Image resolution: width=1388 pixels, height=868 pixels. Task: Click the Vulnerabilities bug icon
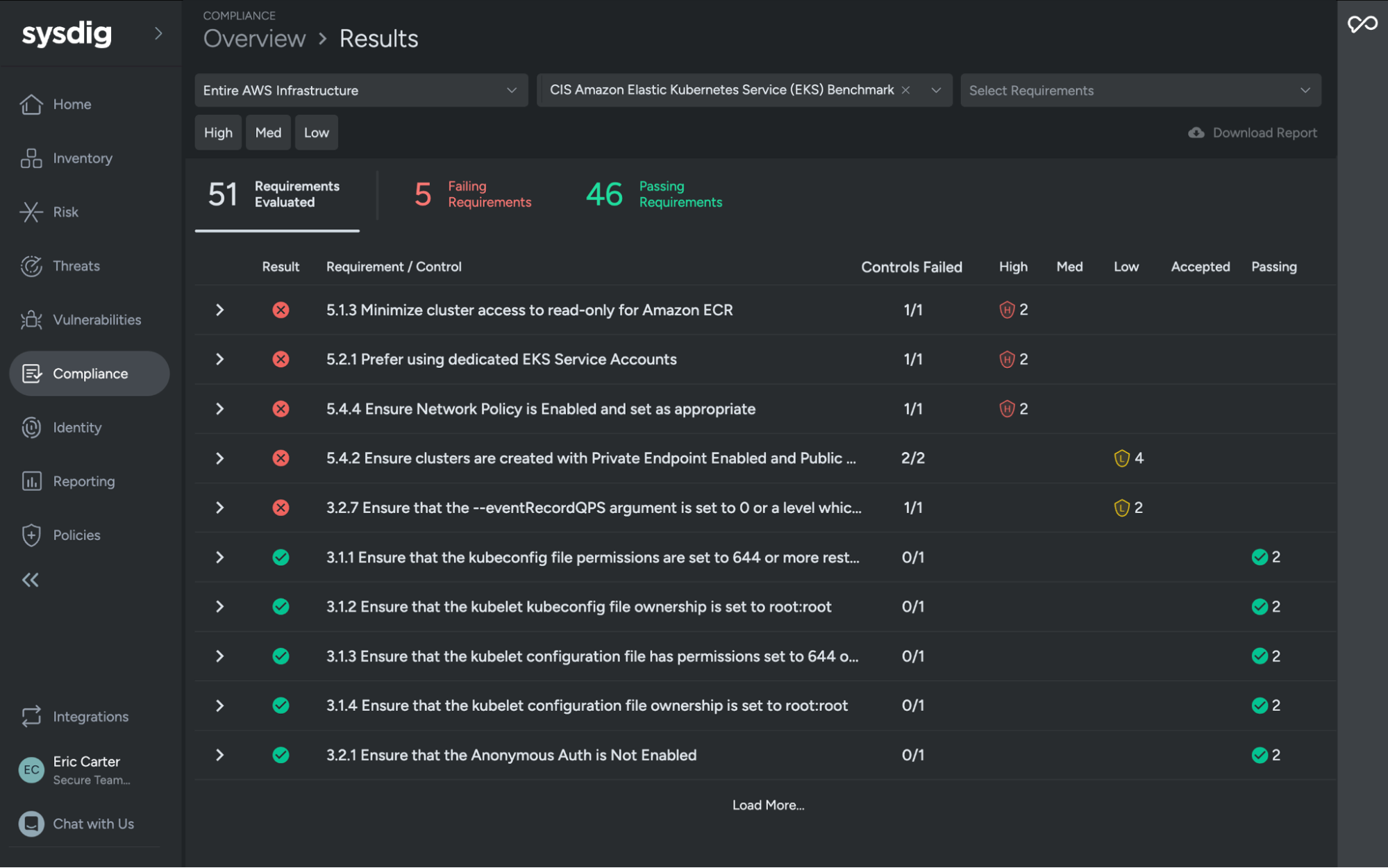[x=31, y=320]
